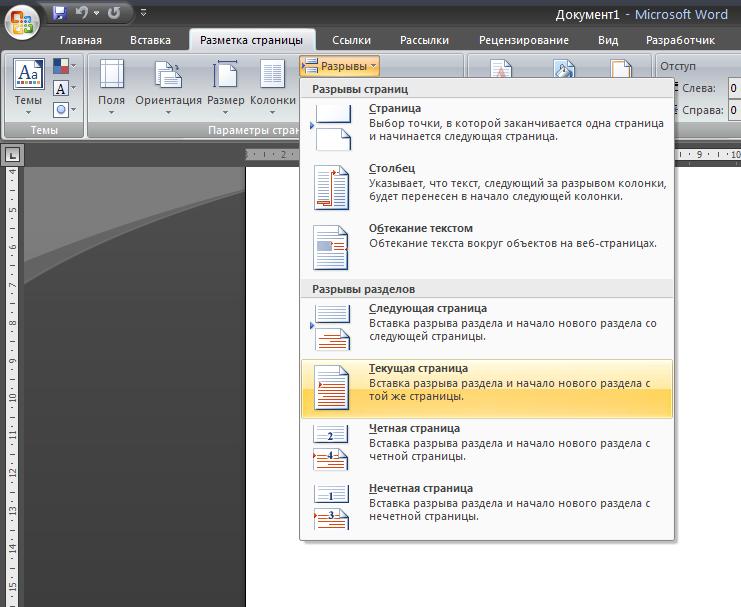Open the Поля (Margins) options

coord(111,87)
